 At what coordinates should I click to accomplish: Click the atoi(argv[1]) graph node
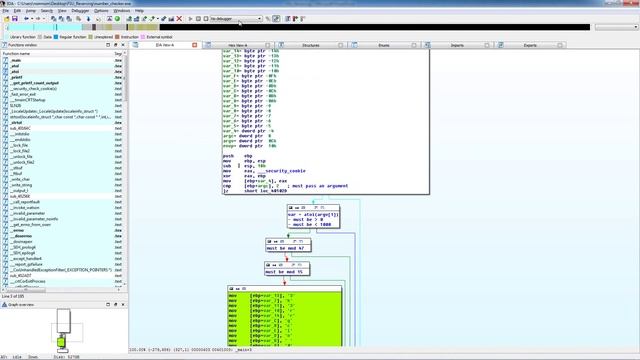[313, 216]
